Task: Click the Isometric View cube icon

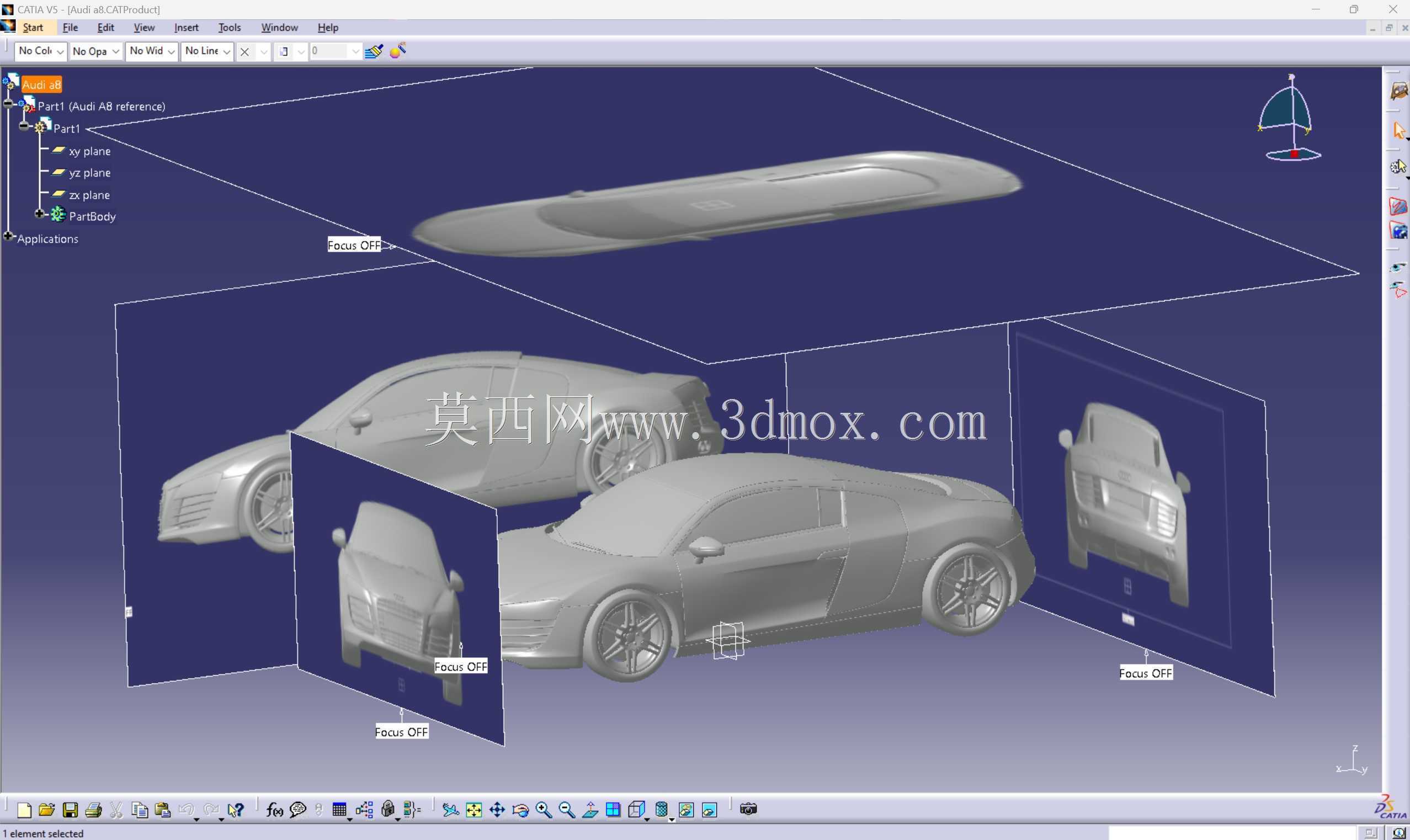Action: point(636,810)
